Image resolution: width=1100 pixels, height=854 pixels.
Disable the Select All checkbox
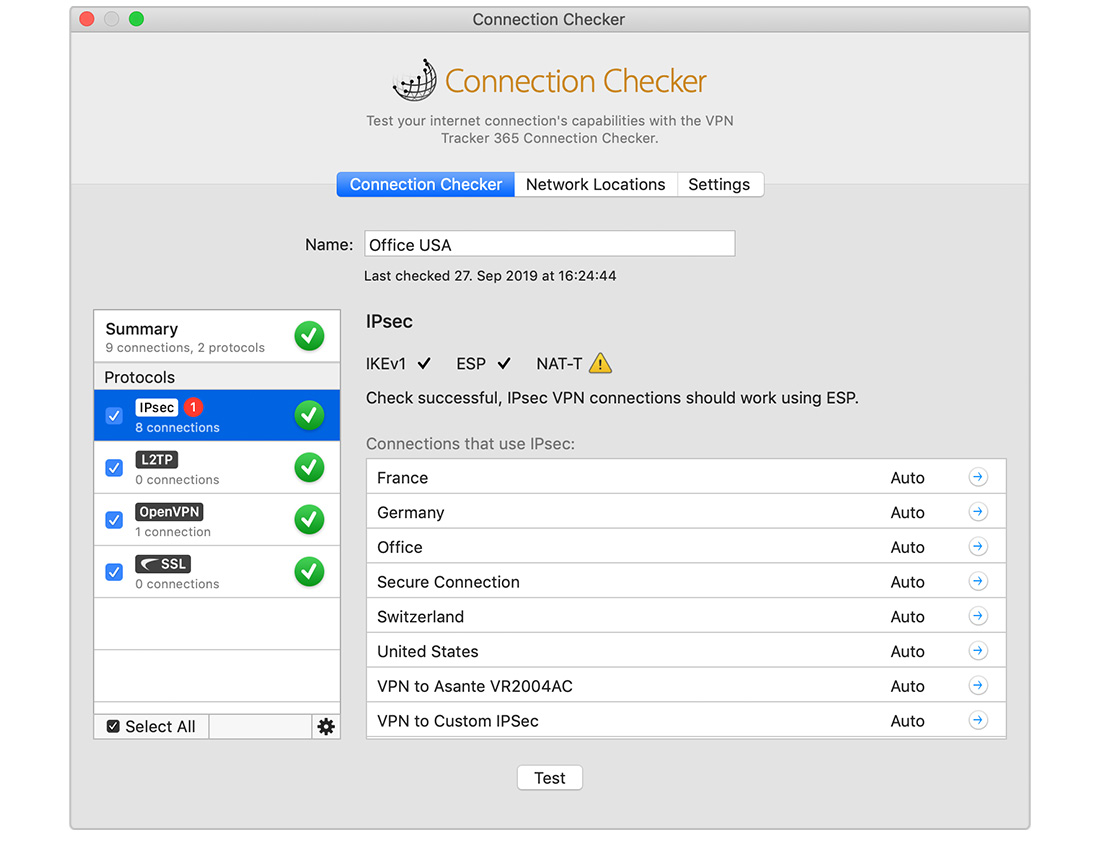click(114, 727)
